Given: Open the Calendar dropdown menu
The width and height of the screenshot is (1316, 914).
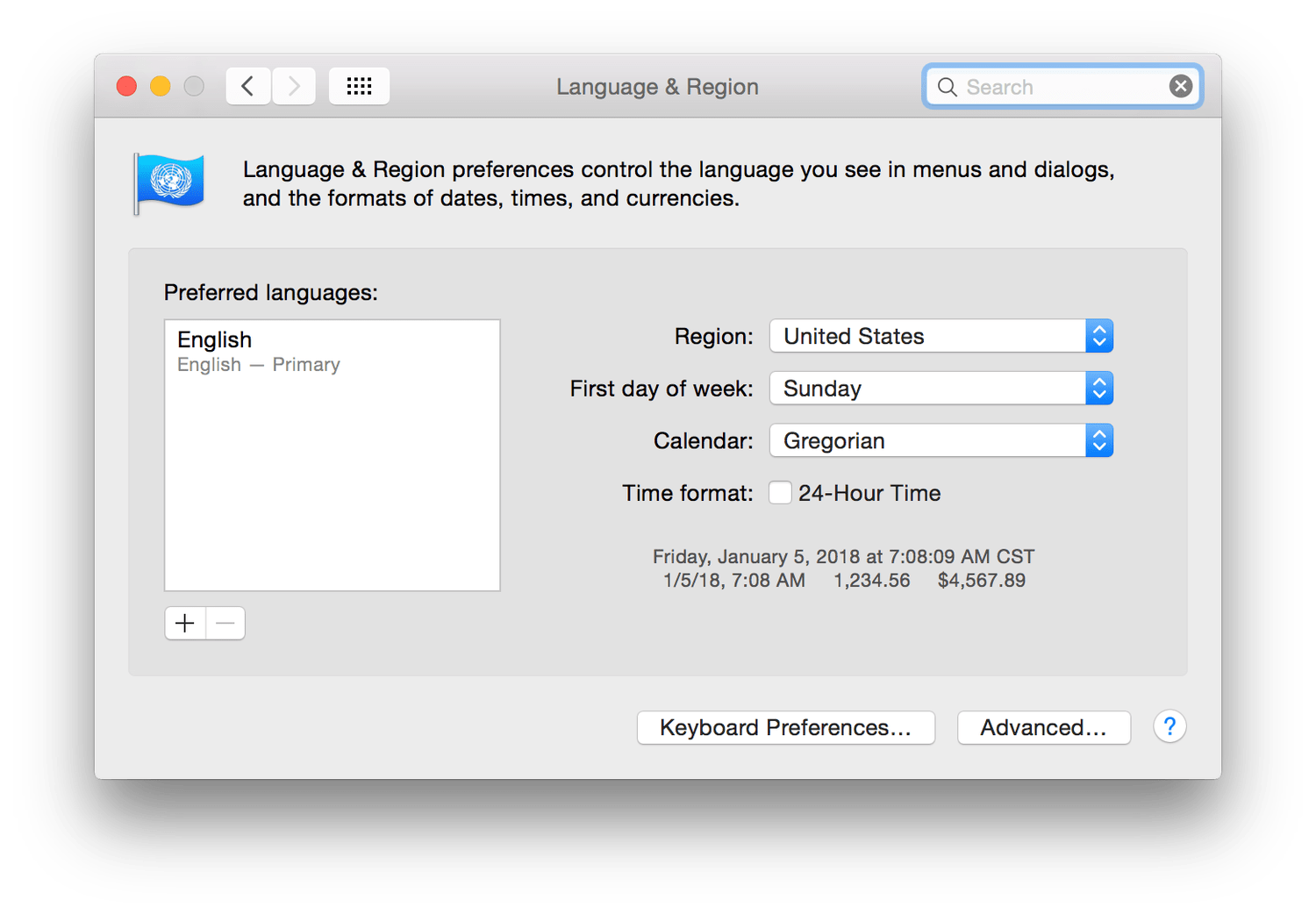Looking at the screenshot, I should [x=941, y=441].
